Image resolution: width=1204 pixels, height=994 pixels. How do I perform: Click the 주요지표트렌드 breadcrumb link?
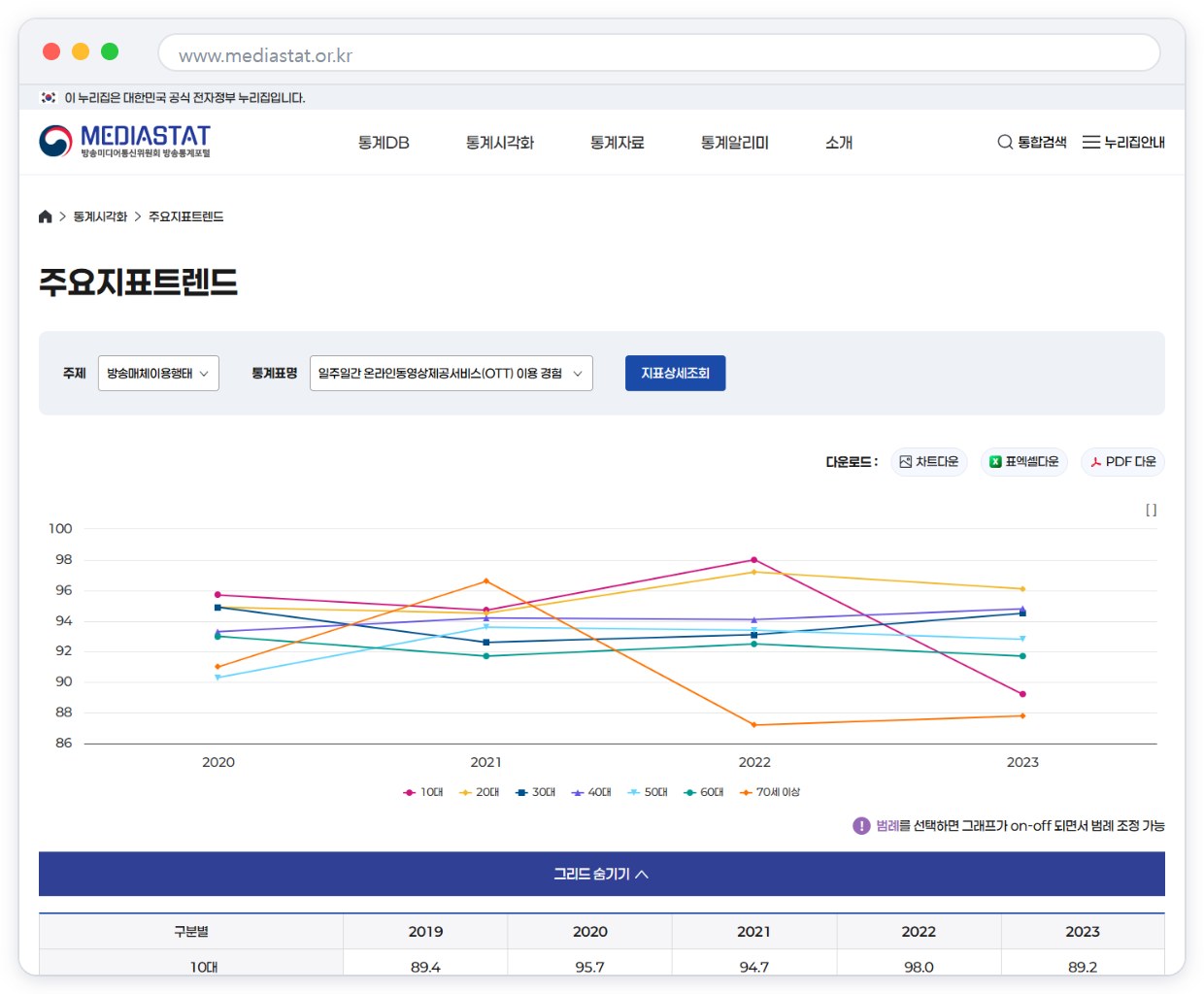click(186, 216)
